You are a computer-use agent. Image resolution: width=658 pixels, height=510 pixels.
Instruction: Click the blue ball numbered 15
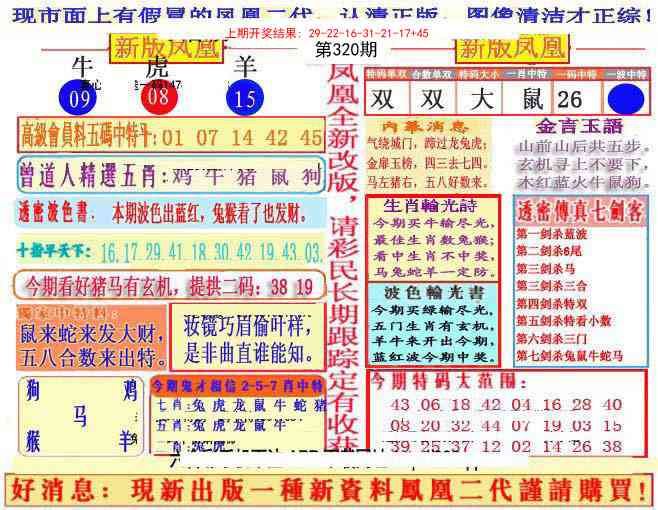(244, 98)
